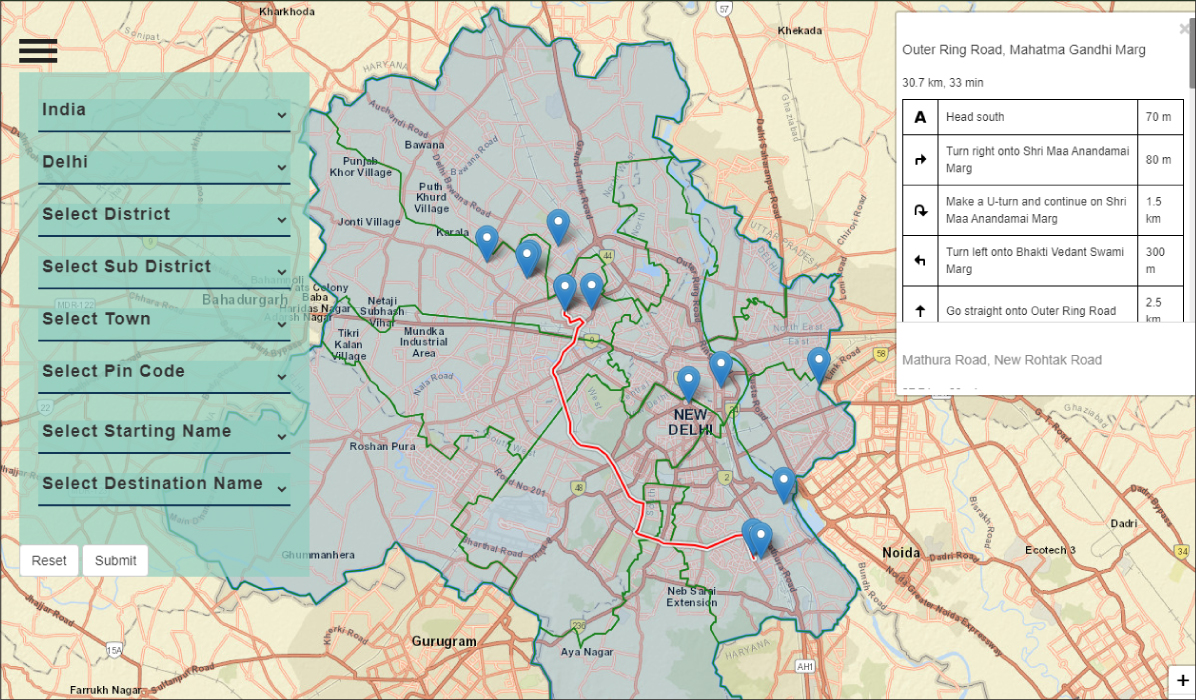
Task: Expand the Delhi state dropdown
Action: click(164, 163)
